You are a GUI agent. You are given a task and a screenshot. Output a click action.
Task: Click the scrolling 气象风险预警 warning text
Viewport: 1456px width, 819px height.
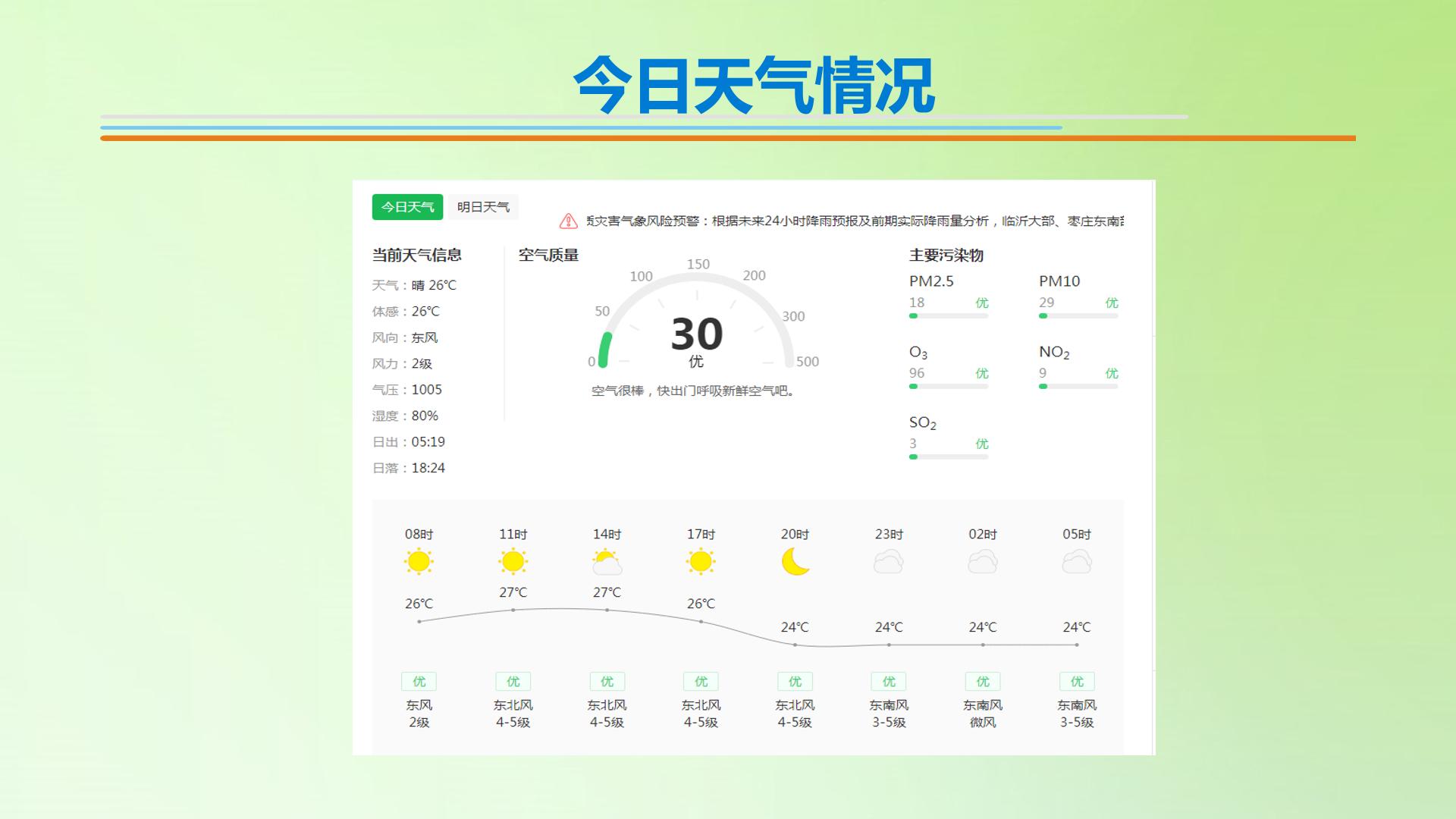(855, 221)
